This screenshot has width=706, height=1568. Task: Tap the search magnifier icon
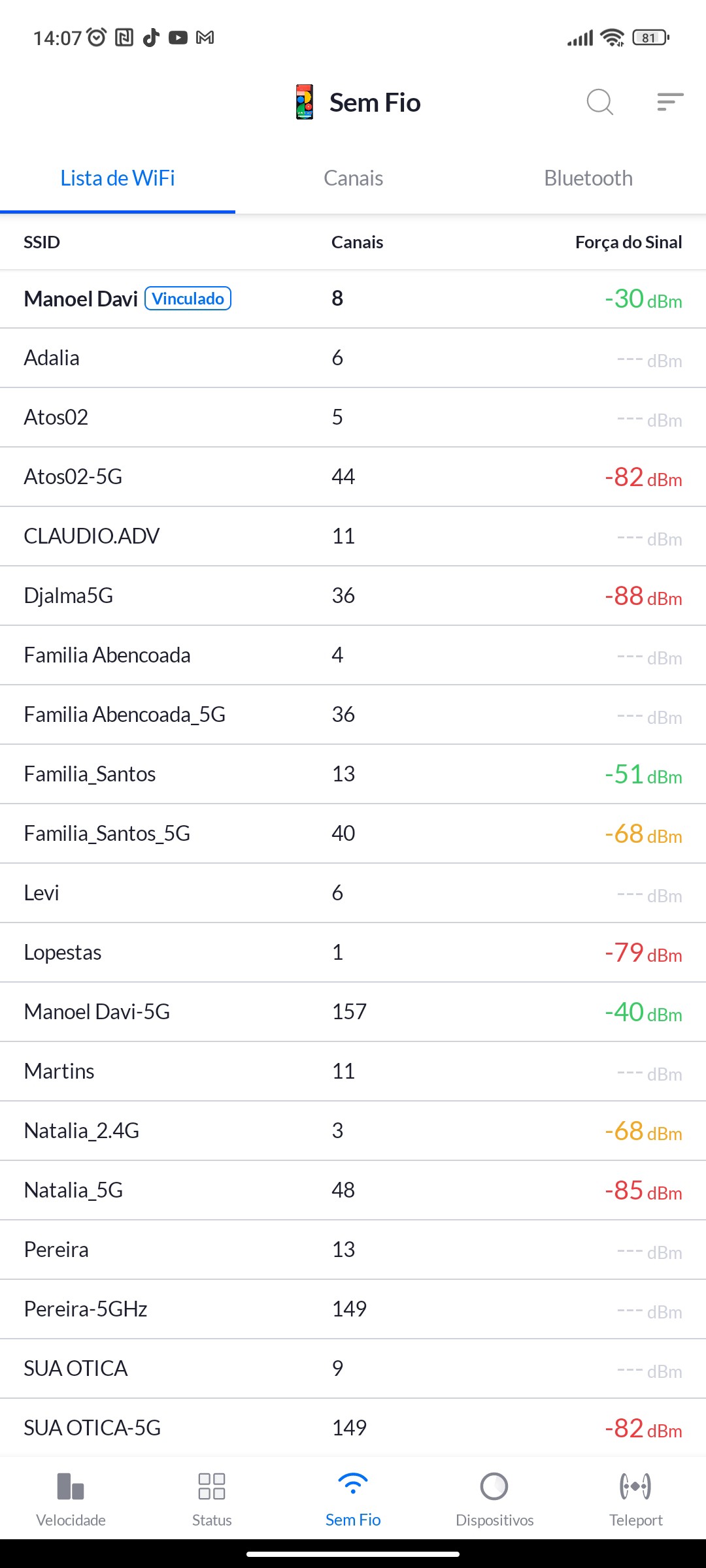pyautogui.click(x=599, y=103)
